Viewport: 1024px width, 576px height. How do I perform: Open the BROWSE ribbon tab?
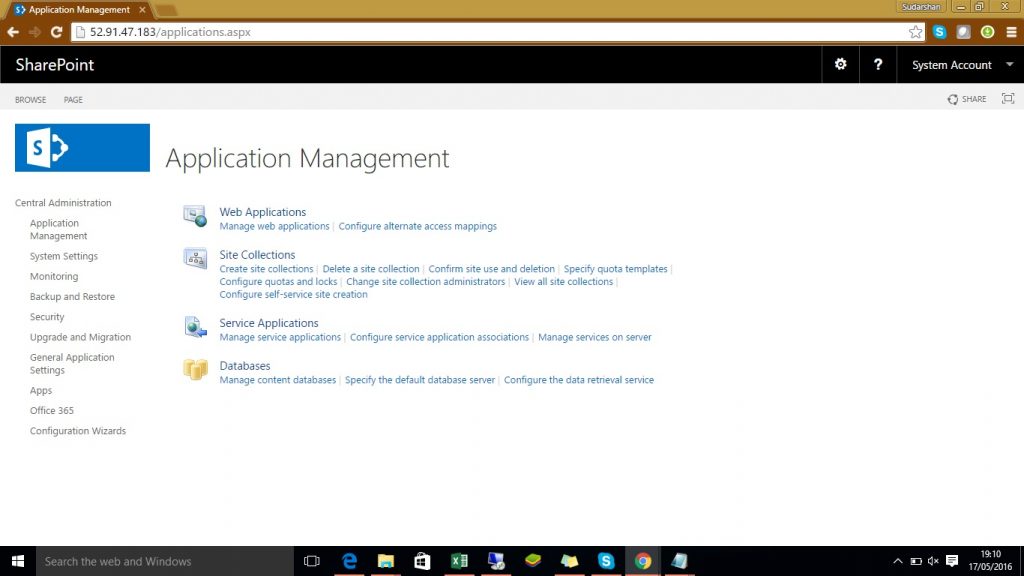(x=30, y=100)
